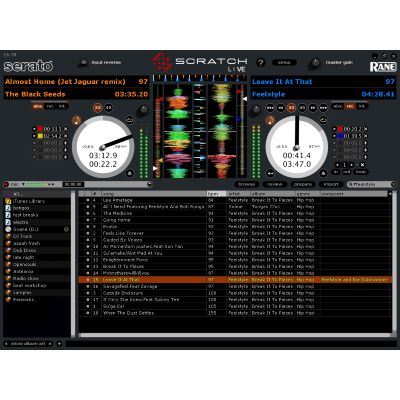The width and height of the screenshot is (400, 400).
Task: Click right deck rewind button
Action: [x=281, y=108]
